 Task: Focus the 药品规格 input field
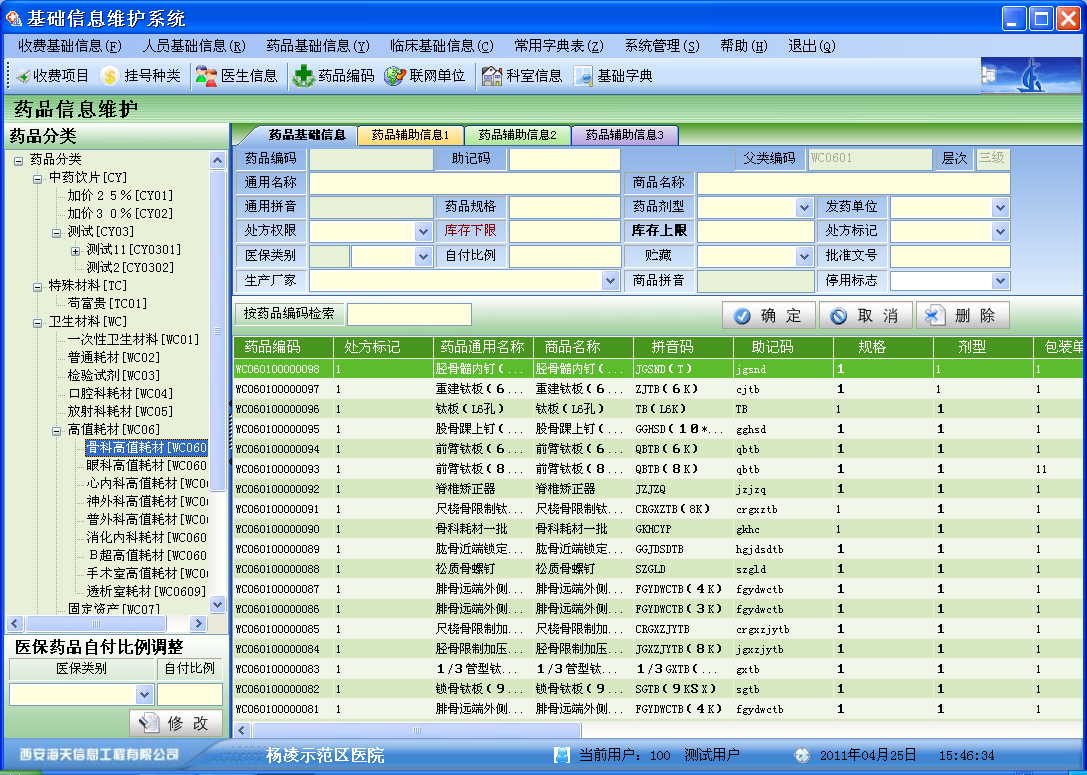[x=564, y=207]
